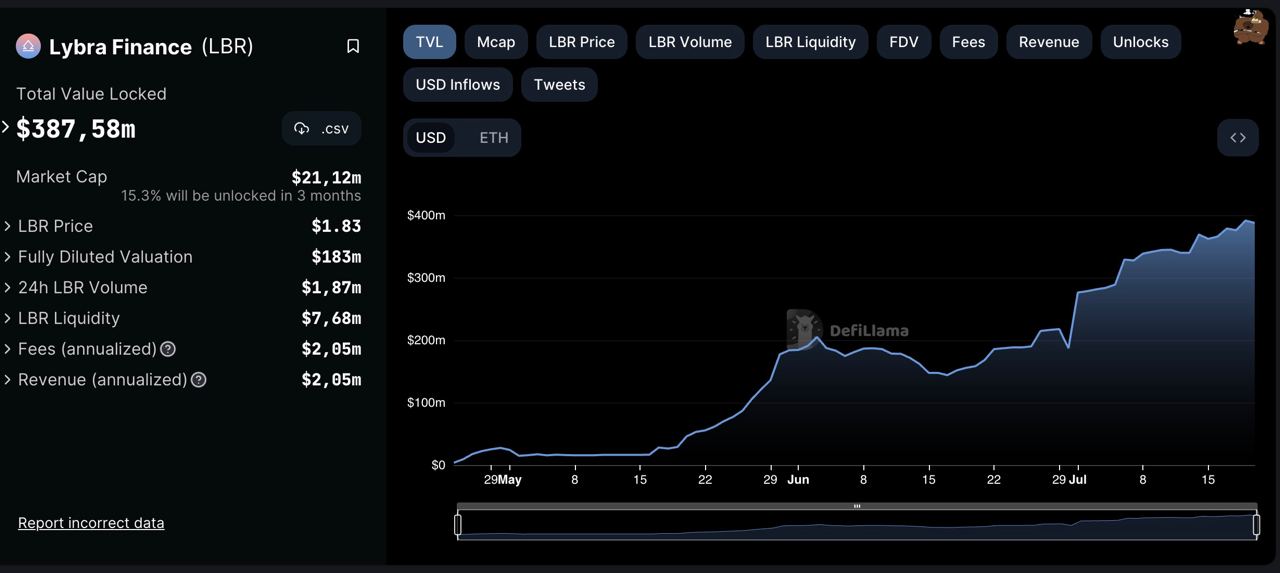Click the user avatar in the top corner

(x=1250, y=27)
